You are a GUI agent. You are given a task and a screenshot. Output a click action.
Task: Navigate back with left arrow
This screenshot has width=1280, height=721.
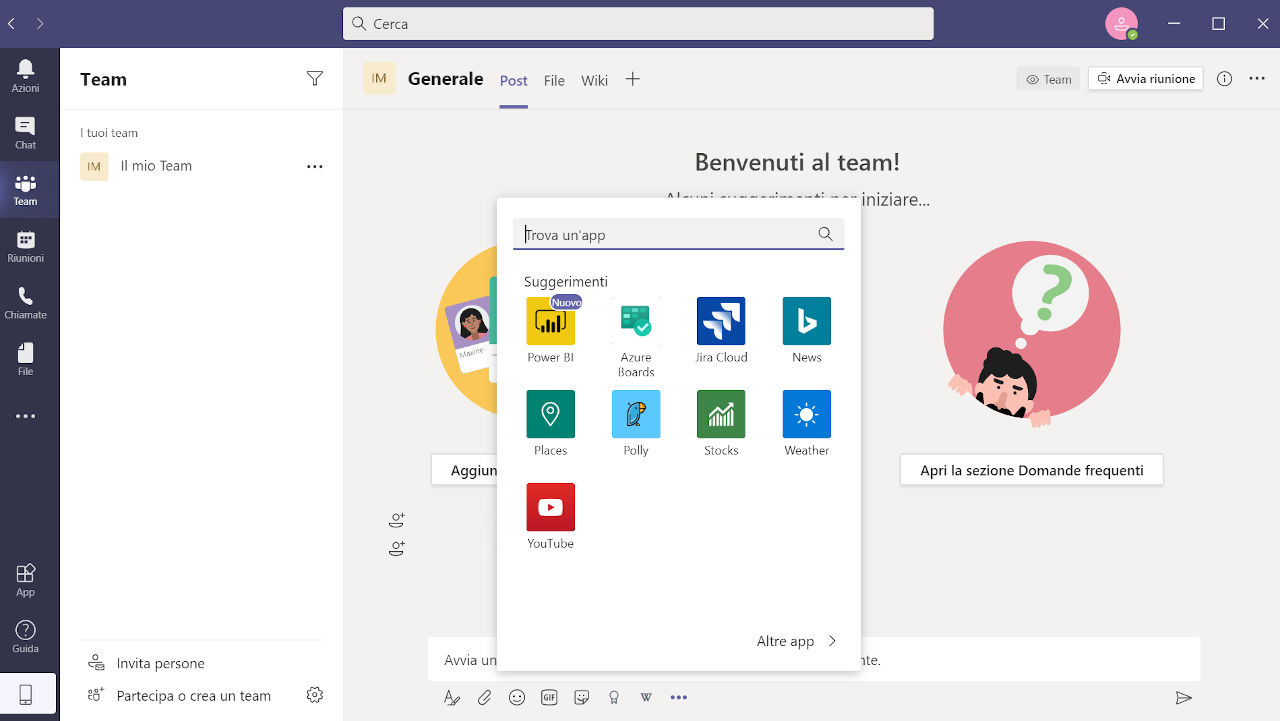[11, 23]
